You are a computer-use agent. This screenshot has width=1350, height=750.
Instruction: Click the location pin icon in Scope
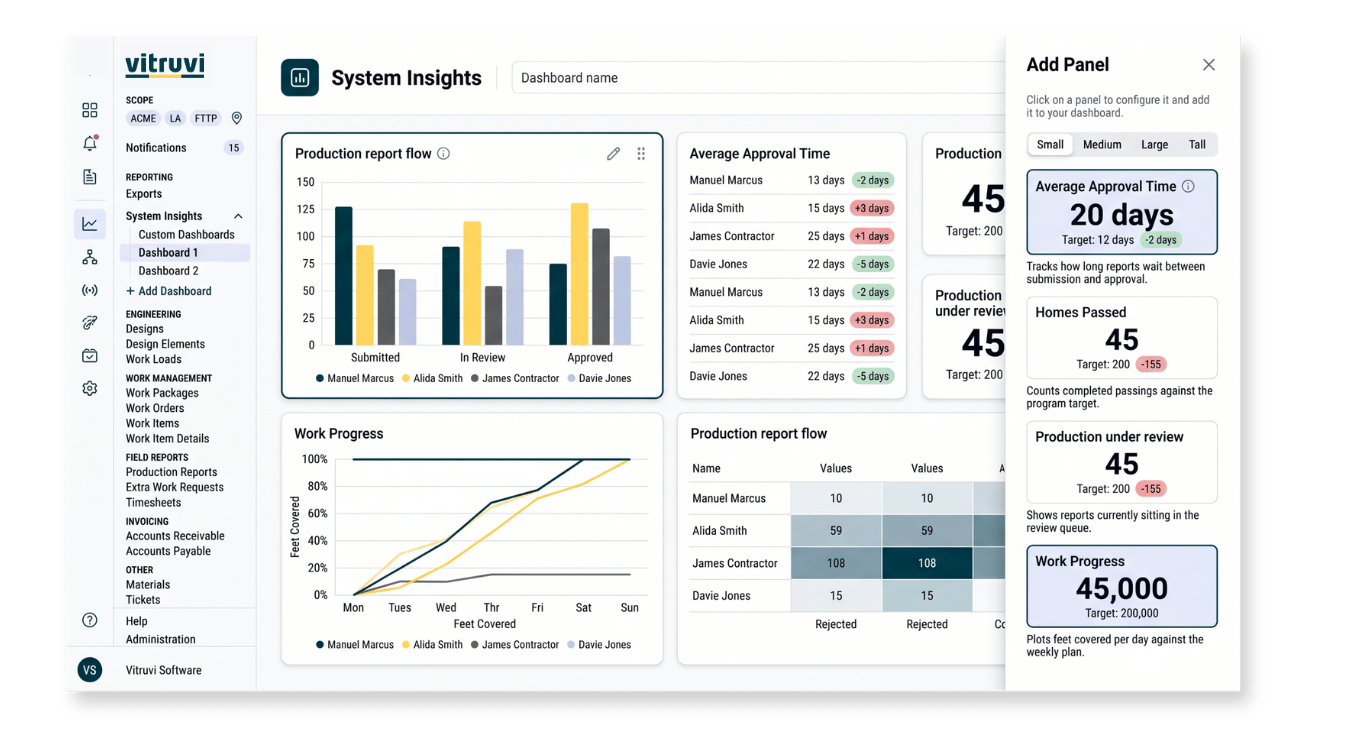[237, 118]
